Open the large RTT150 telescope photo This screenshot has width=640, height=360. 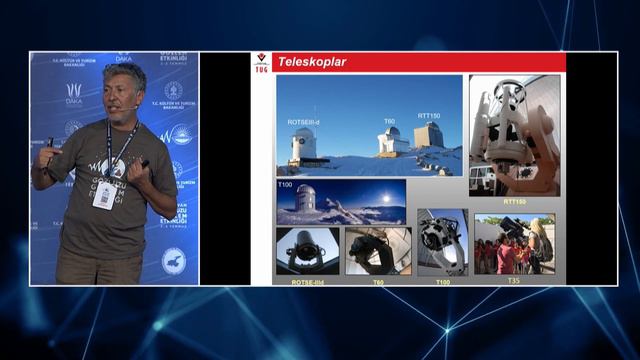(x=515, y=136)
